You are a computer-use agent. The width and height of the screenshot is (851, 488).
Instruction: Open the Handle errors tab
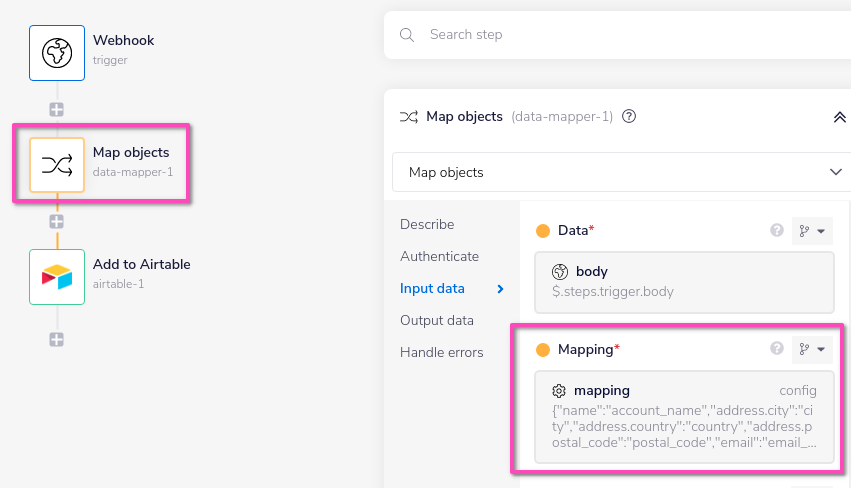click(x=441, y=352)
